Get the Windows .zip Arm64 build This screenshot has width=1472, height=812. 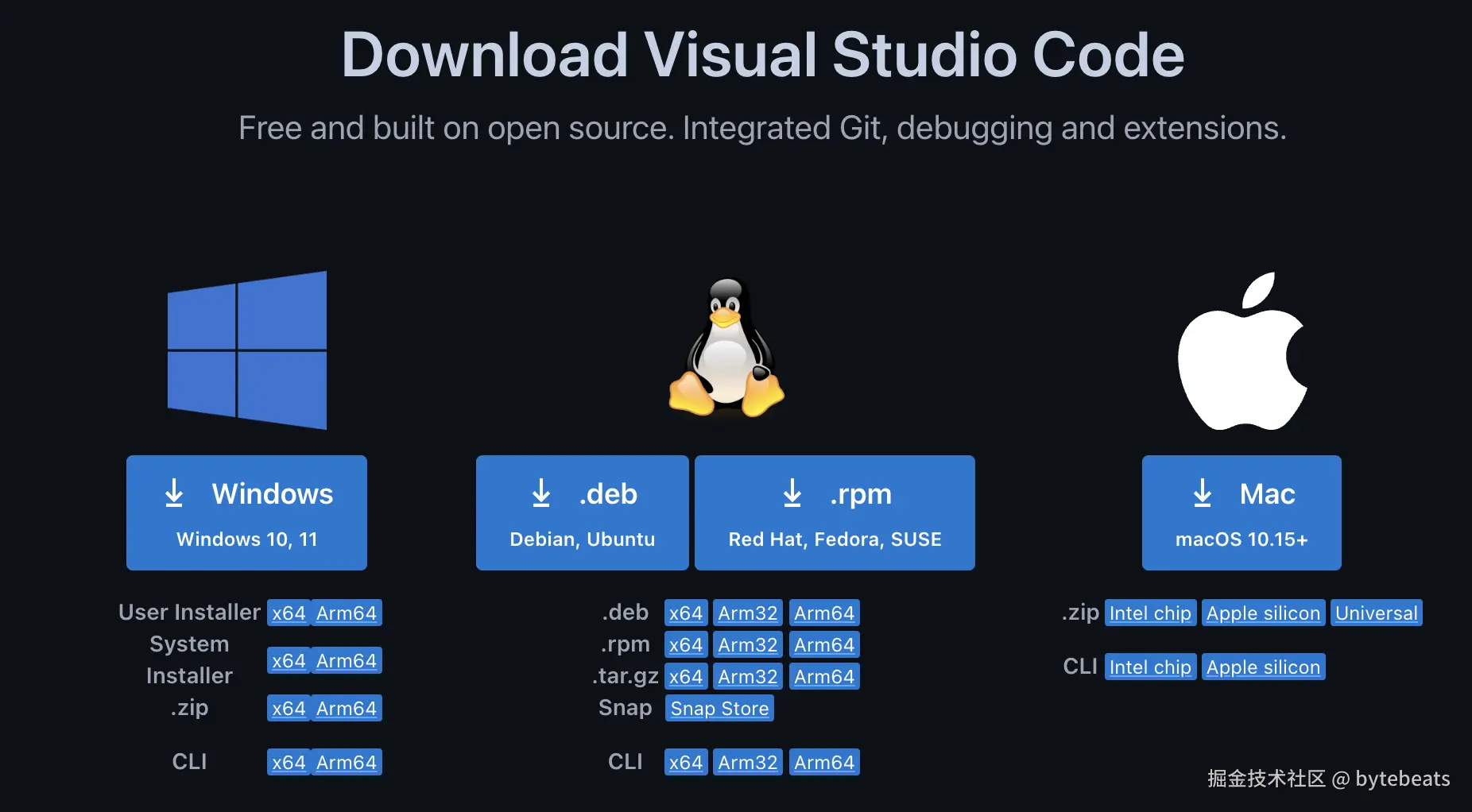[x=347, y=709]
